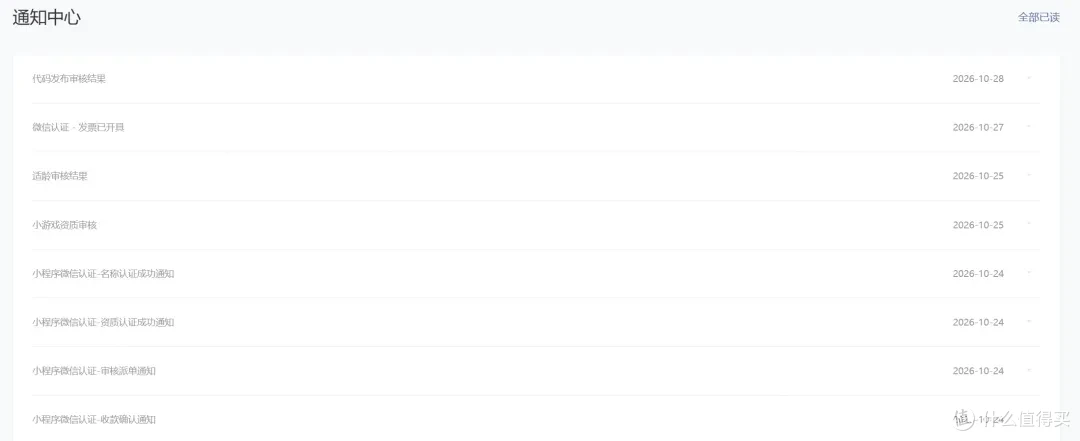Mark all notifications read via 全部已读

click(1039, 17)
